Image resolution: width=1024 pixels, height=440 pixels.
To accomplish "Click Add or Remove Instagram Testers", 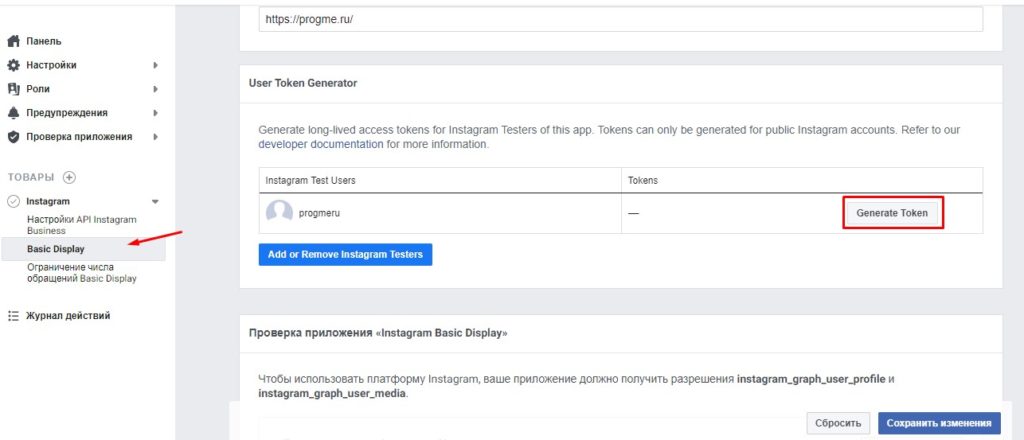I will tap(345, 255).
